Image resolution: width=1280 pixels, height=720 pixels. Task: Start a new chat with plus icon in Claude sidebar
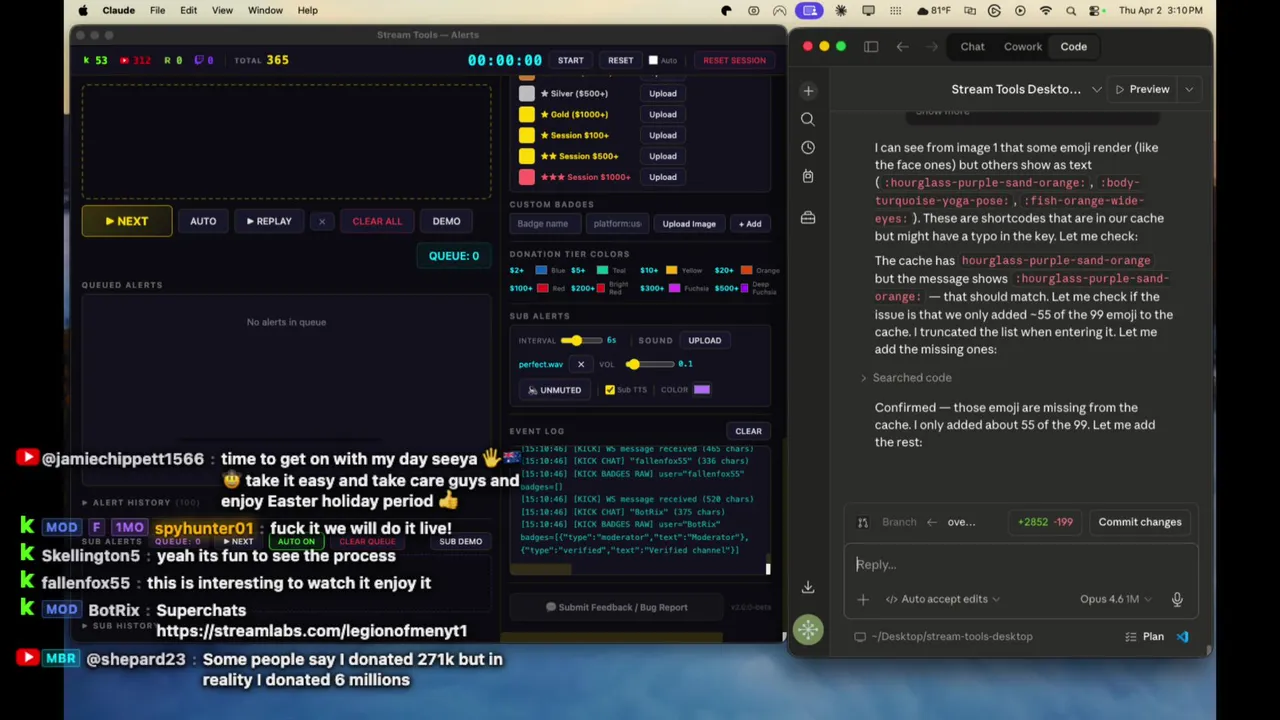pos(808,91)
